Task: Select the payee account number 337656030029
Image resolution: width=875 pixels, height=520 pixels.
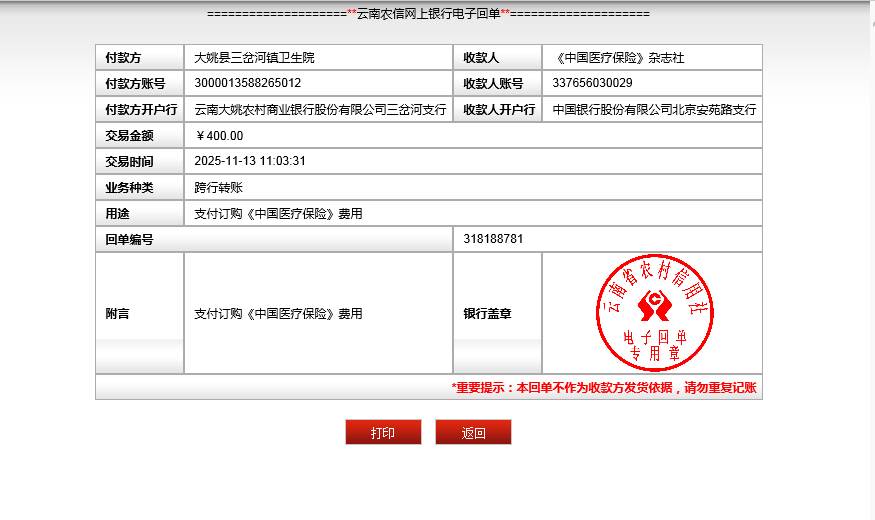Action: (592, 83)
